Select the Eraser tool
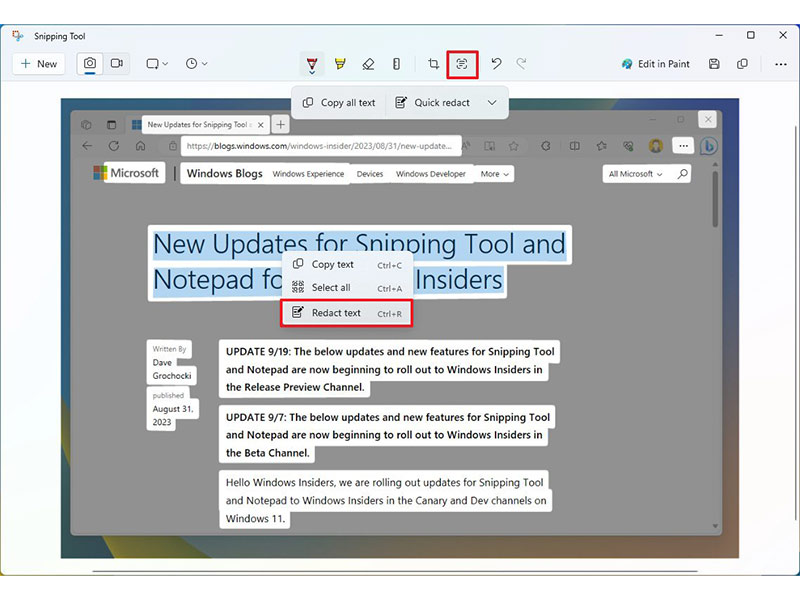The height and width of the screenshot is (600, 800). coord(368,64)
